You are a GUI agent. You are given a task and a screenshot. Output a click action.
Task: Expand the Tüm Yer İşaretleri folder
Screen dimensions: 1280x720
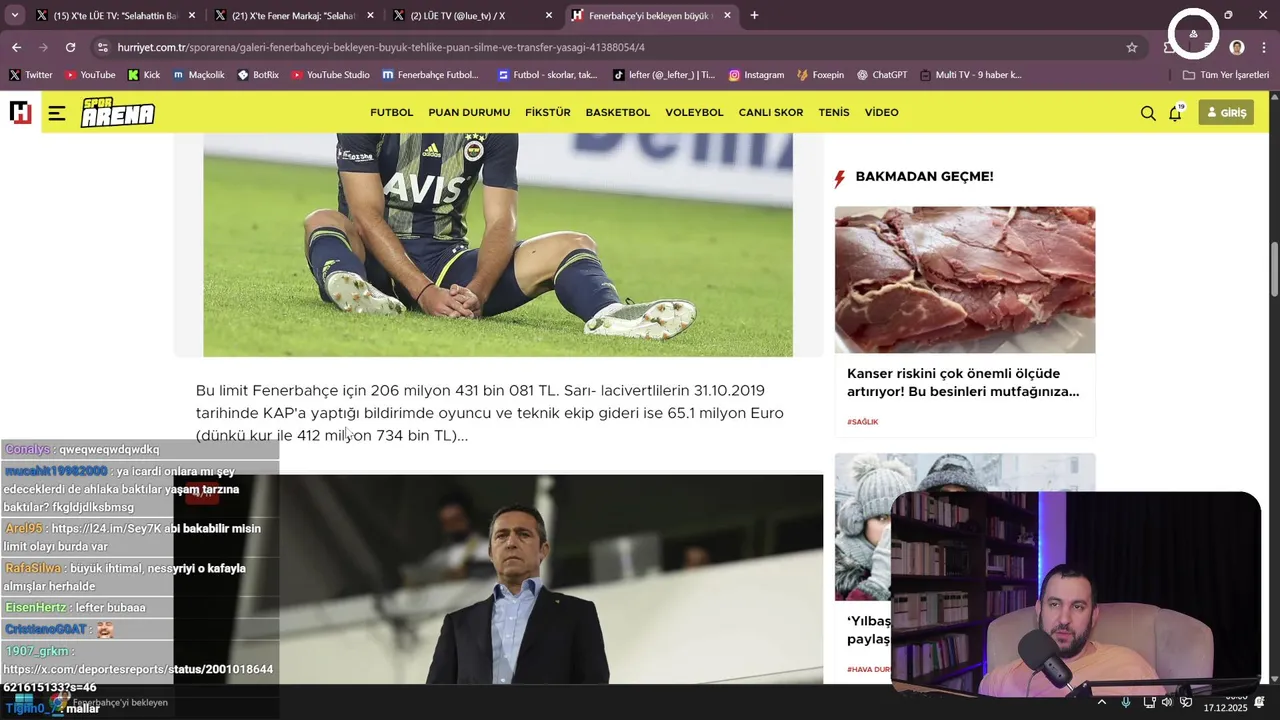point(1225,75)
